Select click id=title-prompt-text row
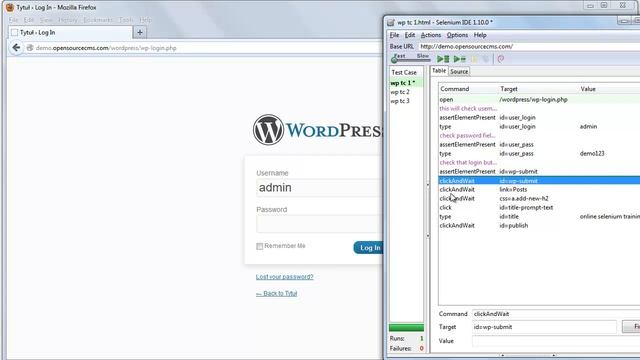 539,207
